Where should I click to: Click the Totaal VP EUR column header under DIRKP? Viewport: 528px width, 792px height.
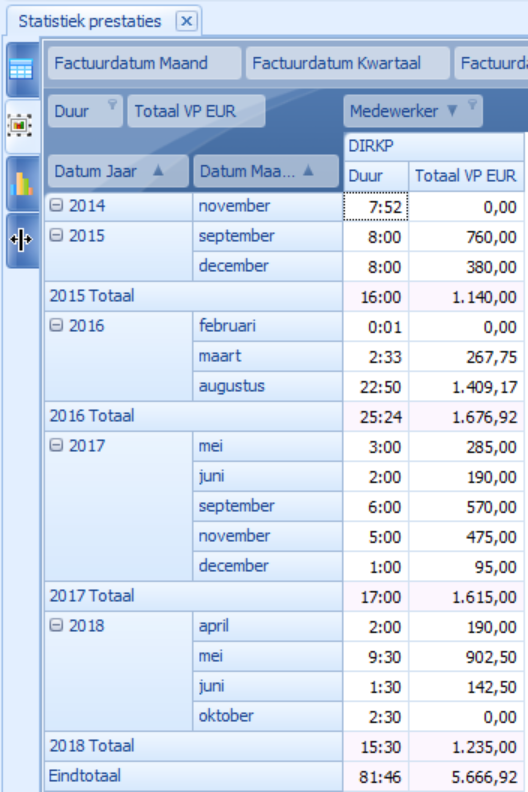point(466,176)
